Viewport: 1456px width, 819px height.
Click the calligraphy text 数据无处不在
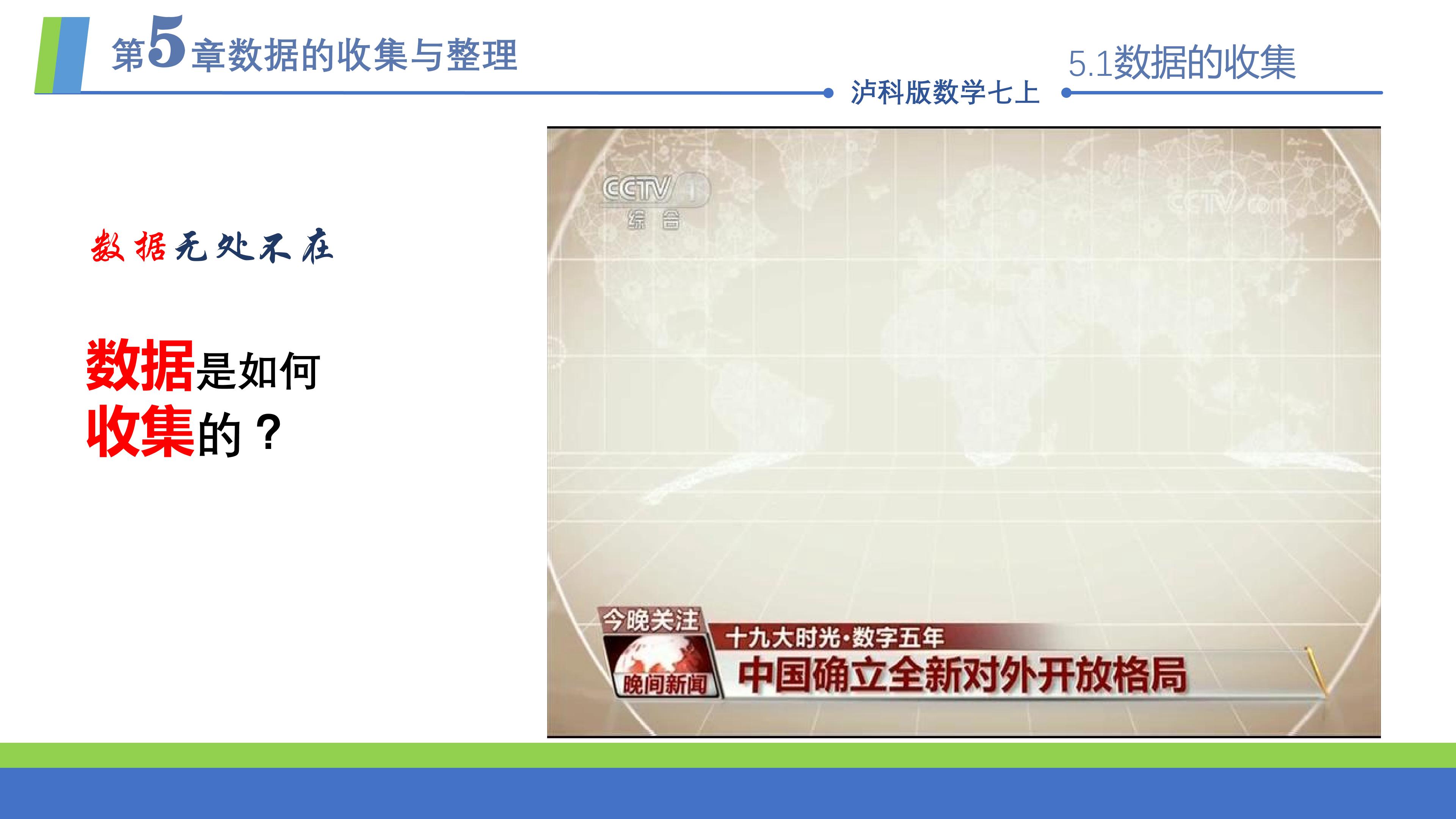tap(212, 246)
